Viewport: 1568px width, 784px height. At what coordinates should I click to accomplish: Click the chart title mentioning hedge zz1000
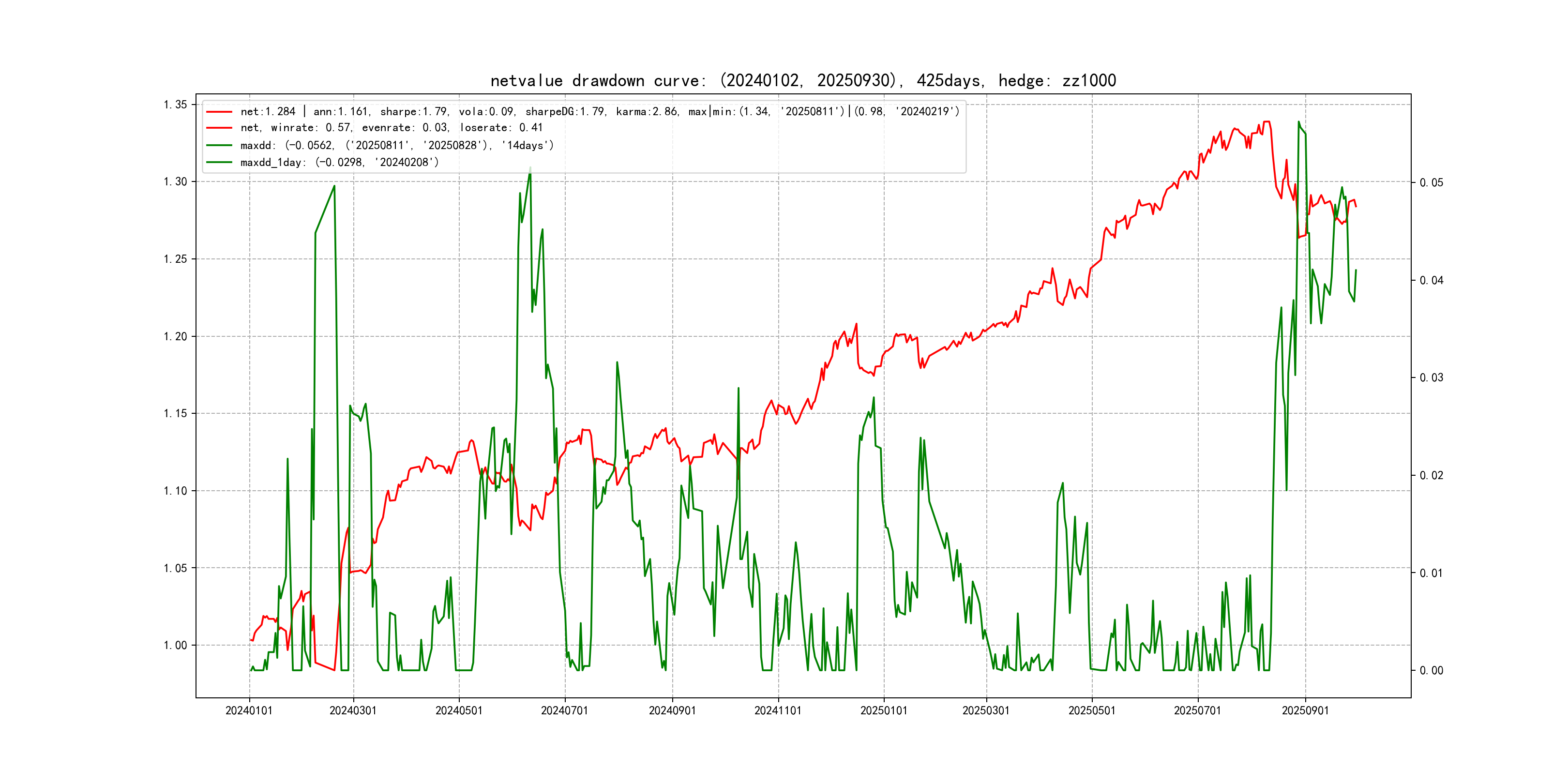(803, 80)
